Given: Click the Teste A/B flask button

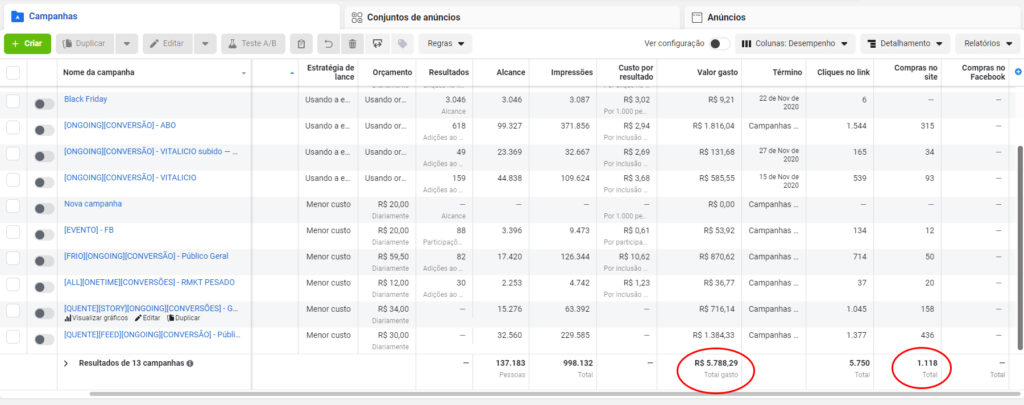Looking at the screenshot, I should 253,44.
